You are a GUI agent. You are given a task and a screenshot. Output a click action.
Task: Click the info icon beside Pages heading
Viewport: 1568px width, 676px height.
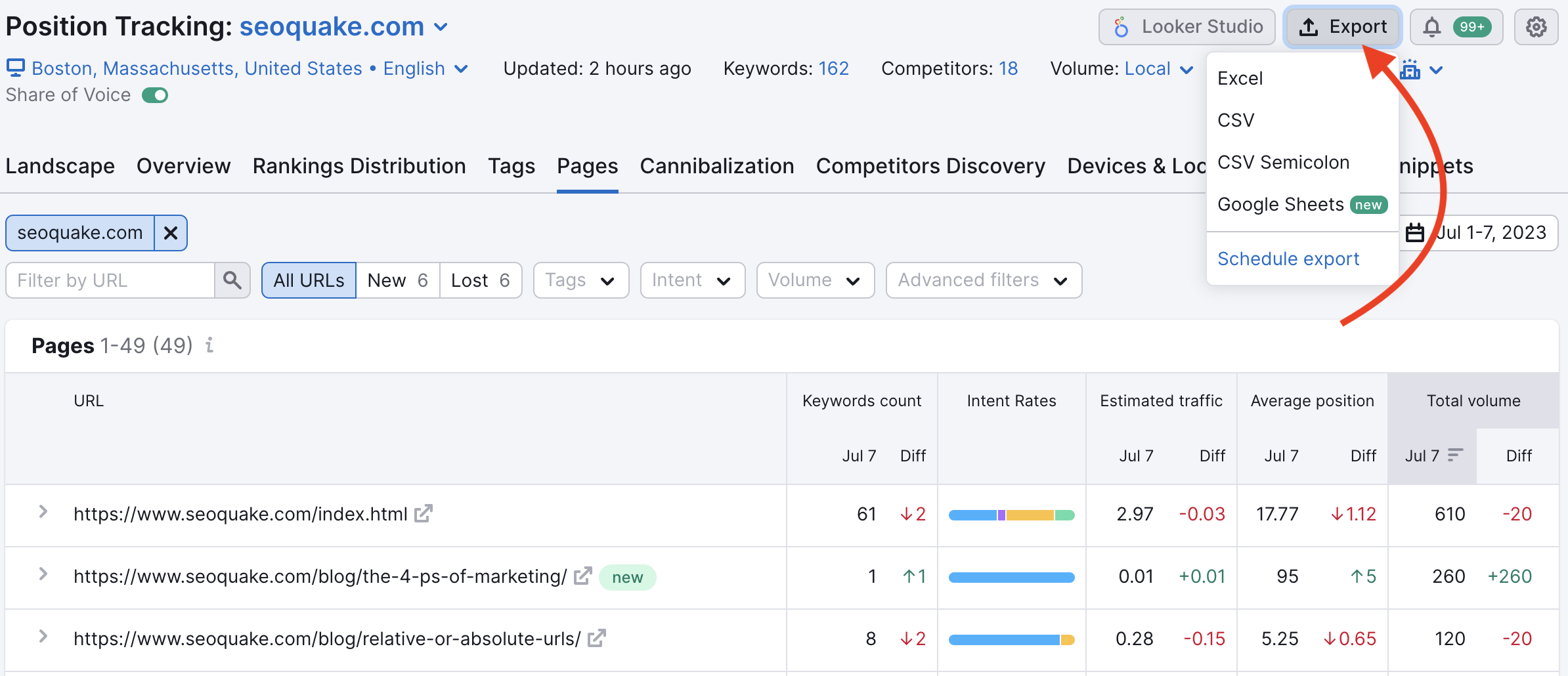(x=209, y=346)
